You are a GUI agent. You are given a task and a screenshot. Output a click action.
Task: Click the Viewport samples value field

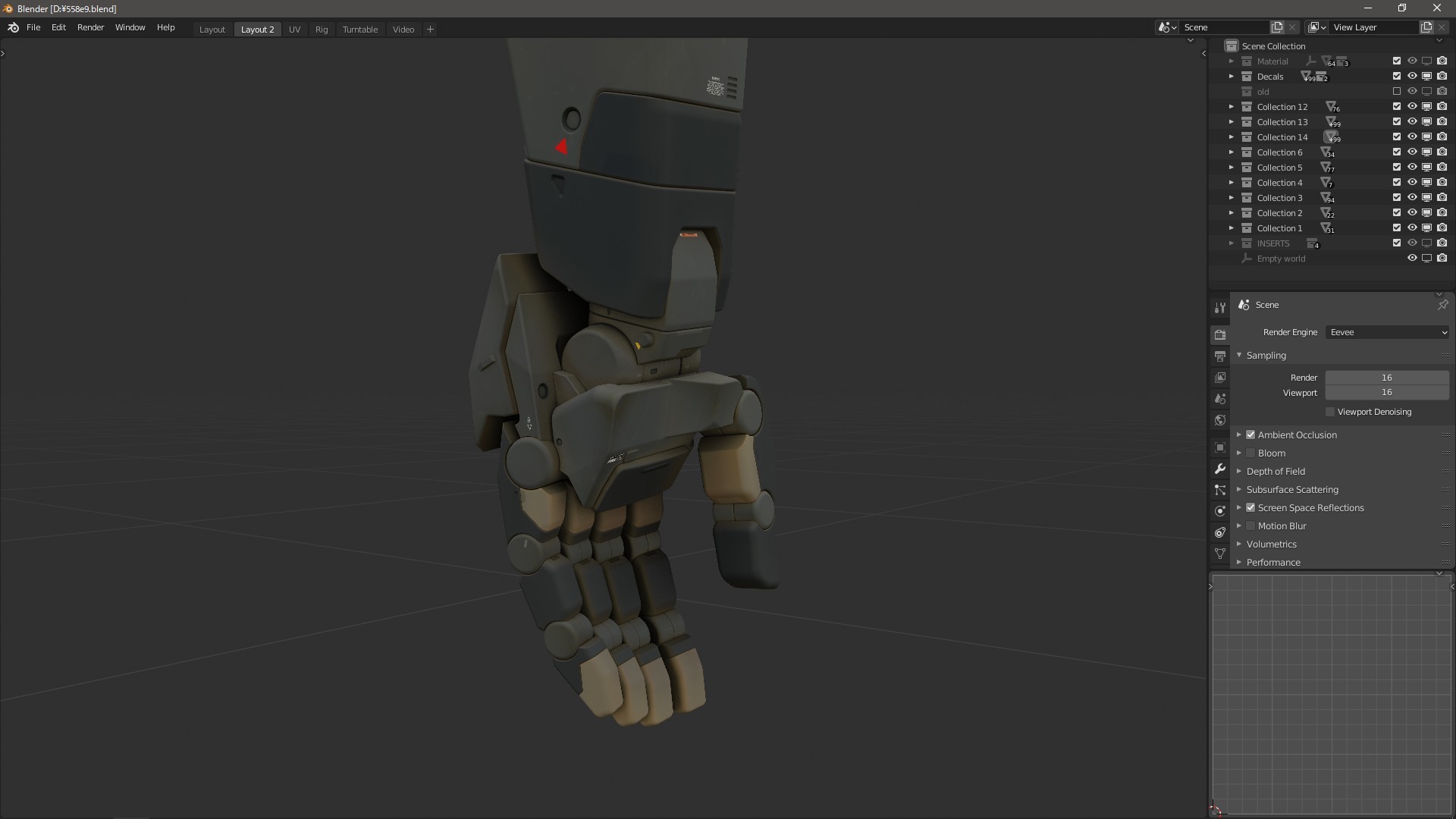(1387, 392)
